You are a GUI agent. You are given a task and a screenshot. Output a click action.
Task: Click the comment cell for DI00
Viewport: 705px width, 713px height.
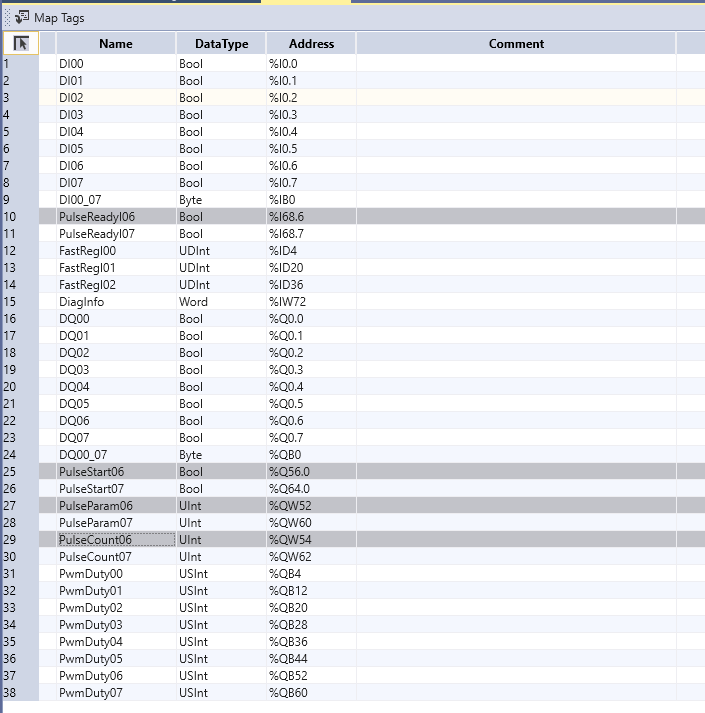[x=516, y=64]
